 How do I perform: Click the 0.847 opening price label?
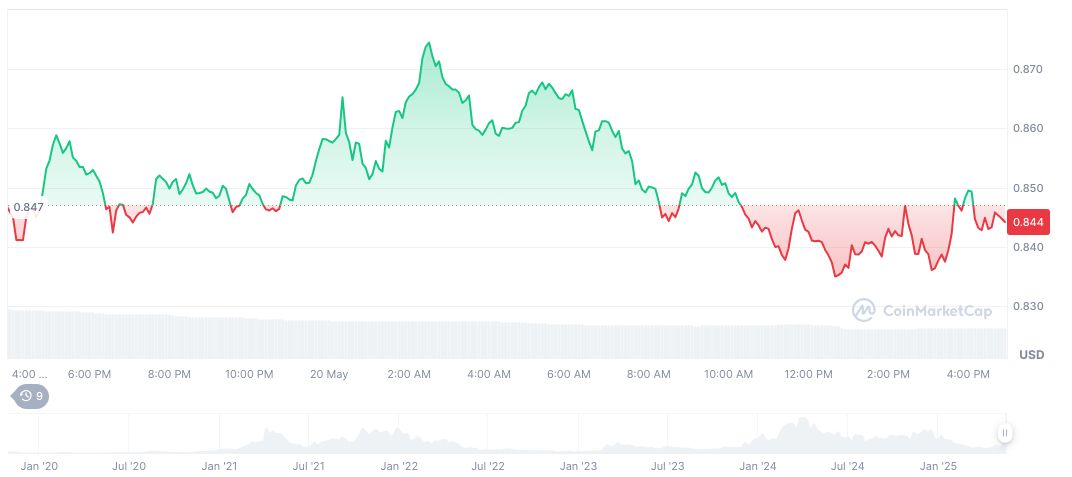(x=28, y=207)
